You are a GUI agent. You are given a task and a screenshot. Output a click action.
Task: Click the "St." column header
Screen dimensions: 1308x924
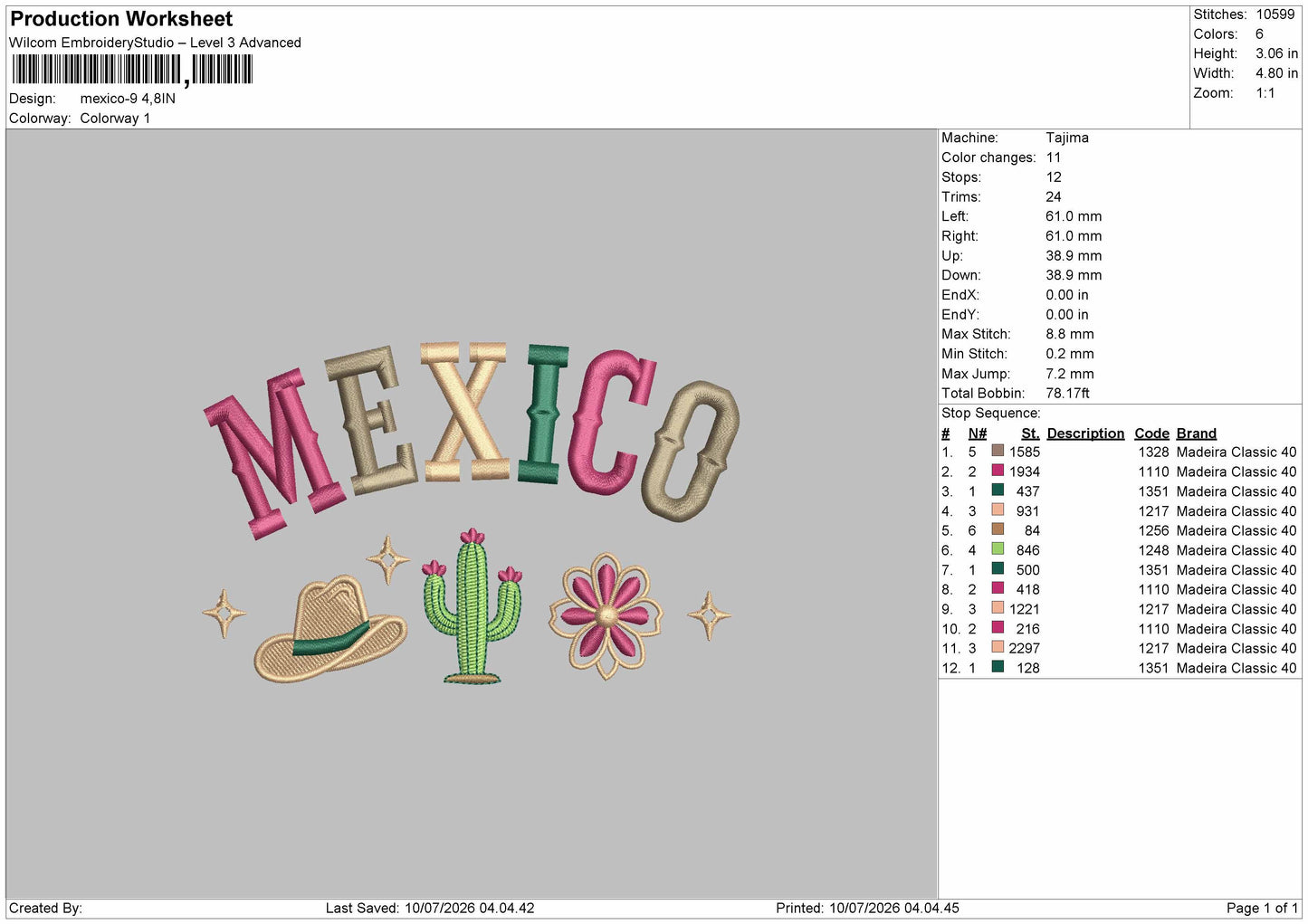coord(1030,433)
